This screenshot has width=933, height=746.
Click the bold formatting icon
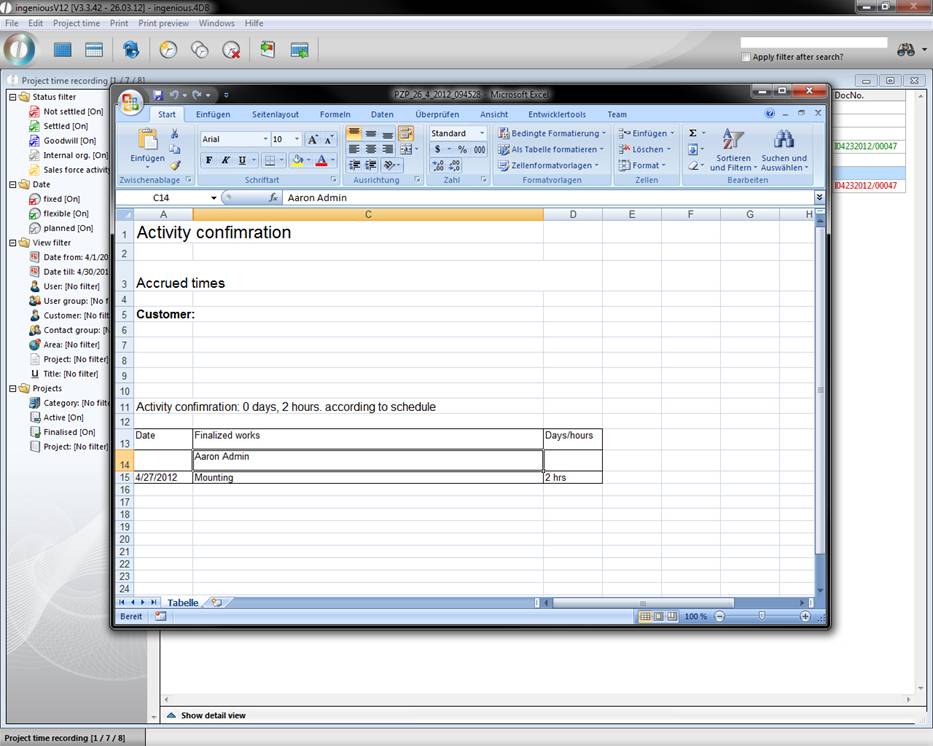209,160
